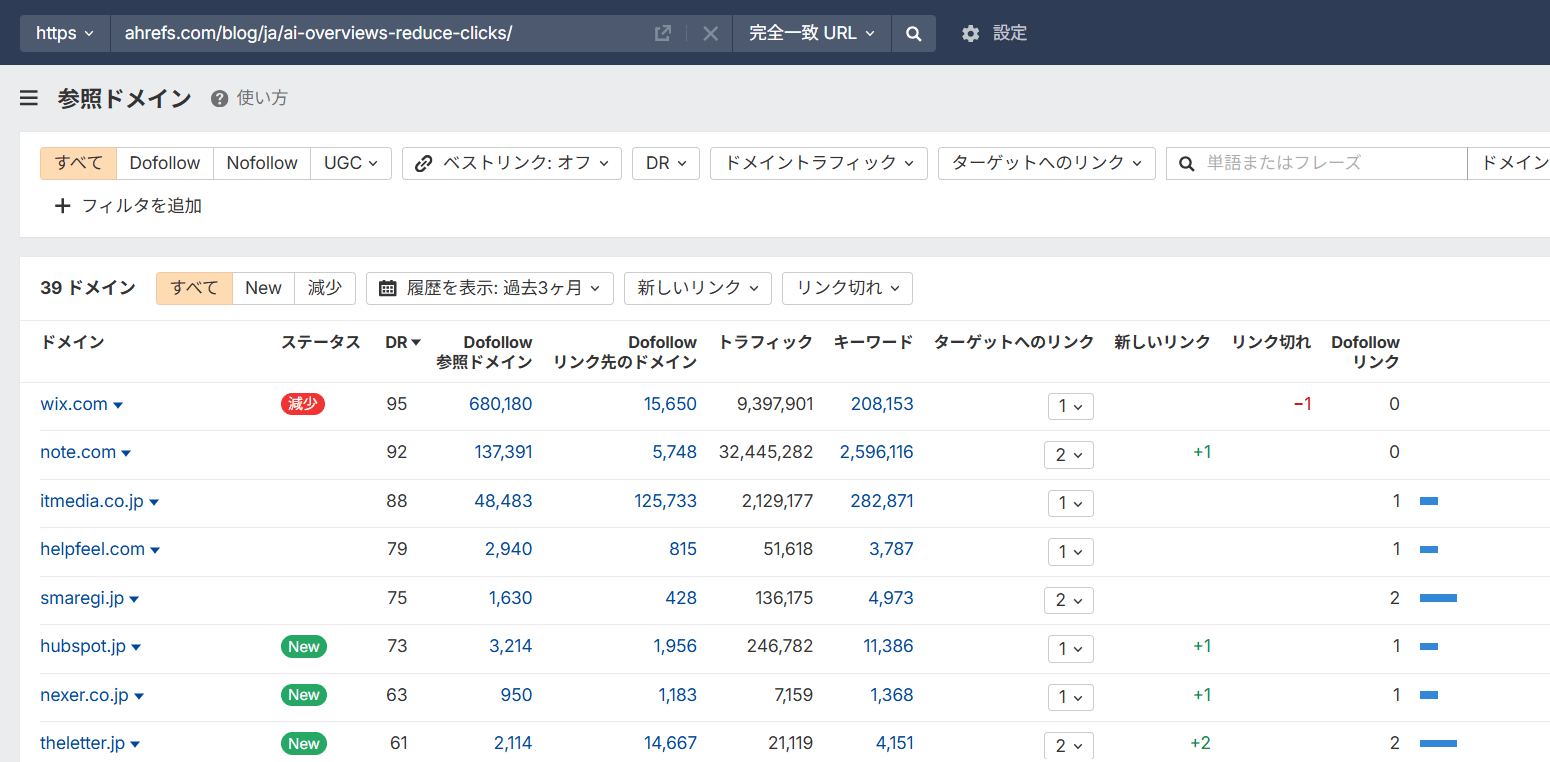
Task: Open the target URL in a new tab icon
Action: tap(662, 33)
